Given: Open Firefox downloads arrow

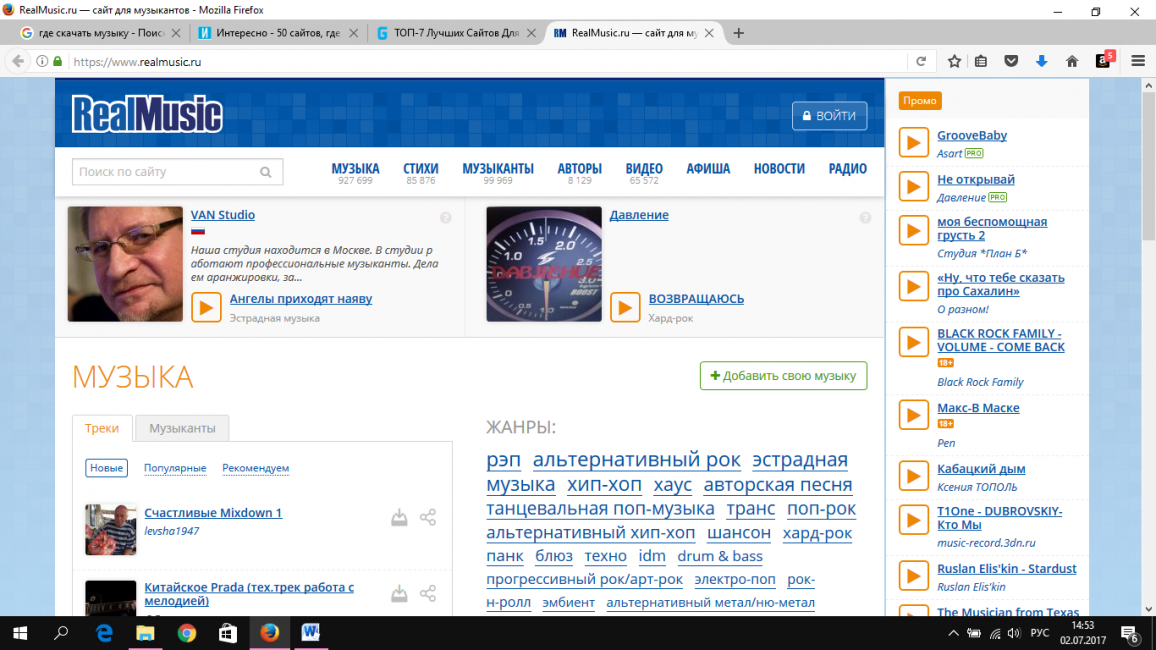Looking at the screenshot, I should 1041,62.
